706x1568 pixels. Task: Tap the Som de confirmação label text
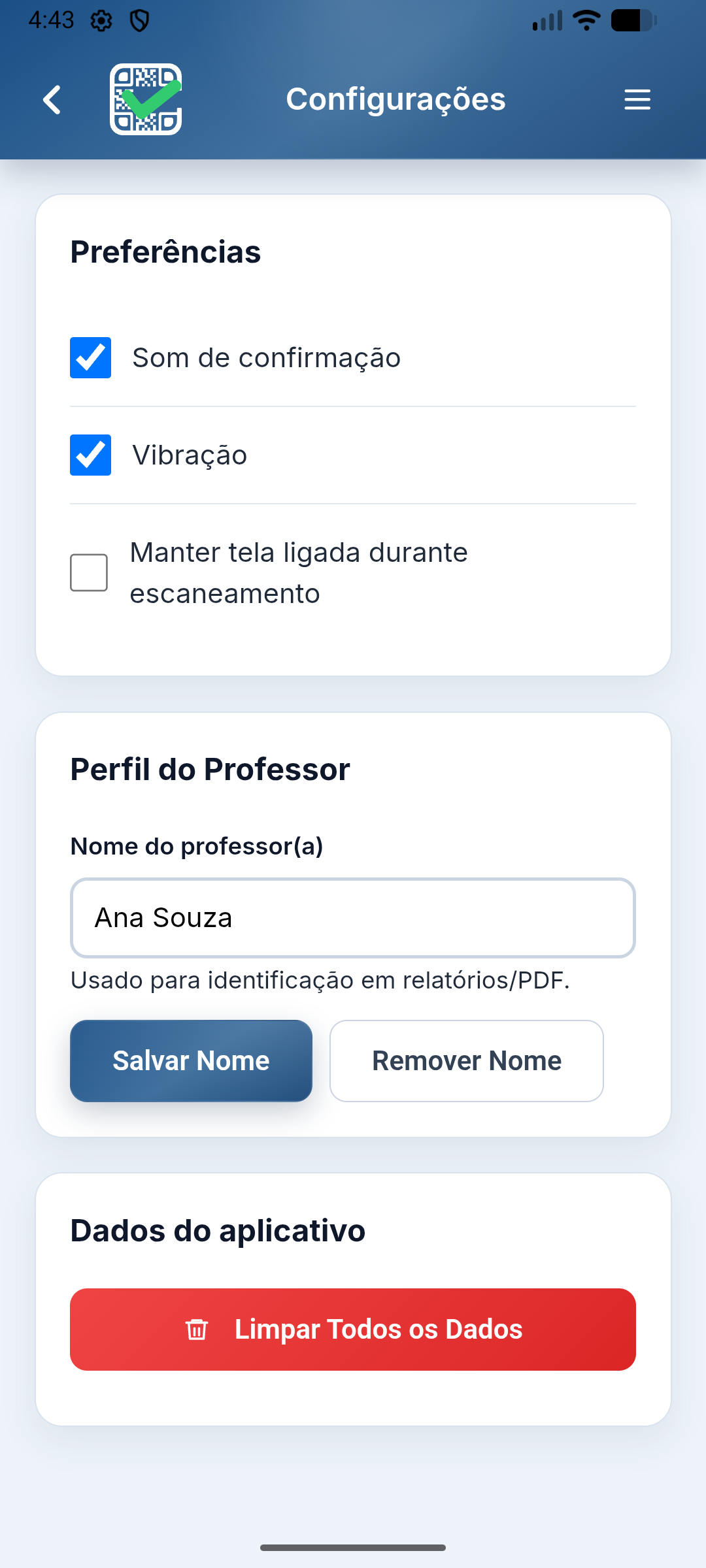pyautogui.click(x=266, y=358)
